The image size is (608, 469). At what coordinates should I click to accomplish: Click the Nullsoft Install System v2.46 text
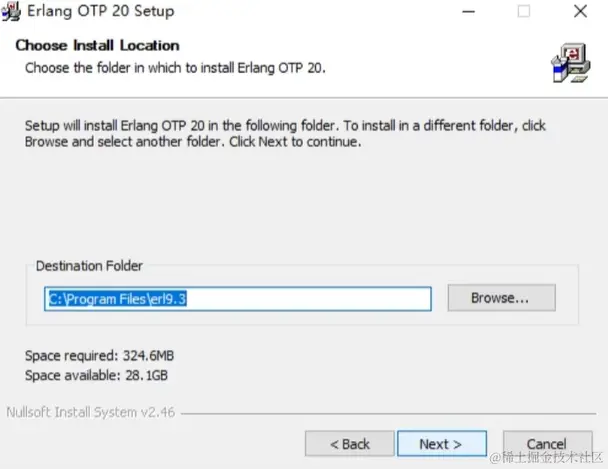[90, 412]
